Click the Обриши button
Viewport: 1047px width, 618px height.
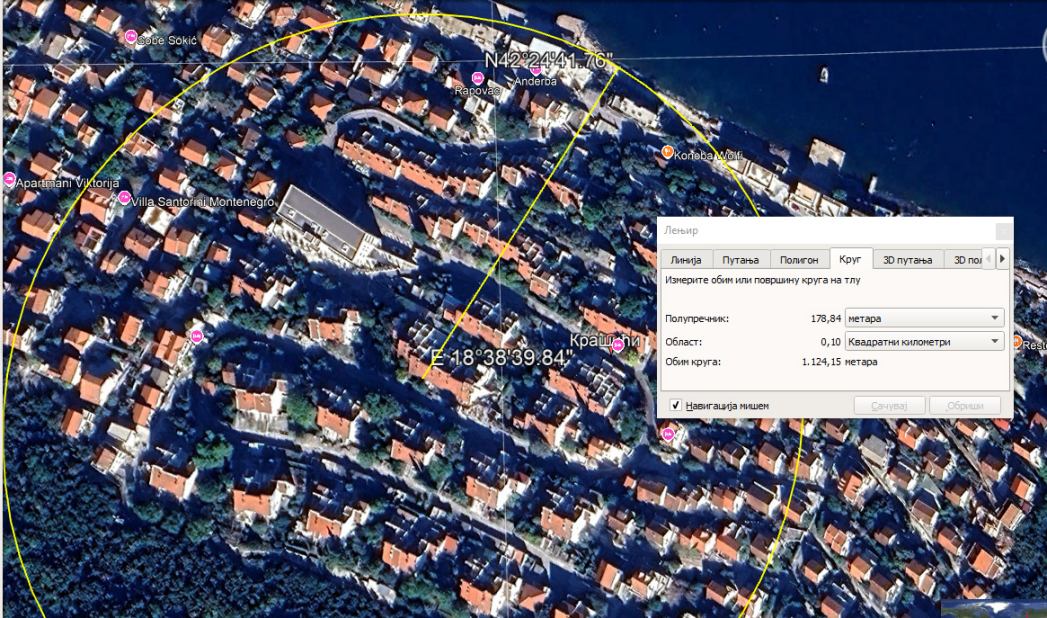(x=965, y=405)
